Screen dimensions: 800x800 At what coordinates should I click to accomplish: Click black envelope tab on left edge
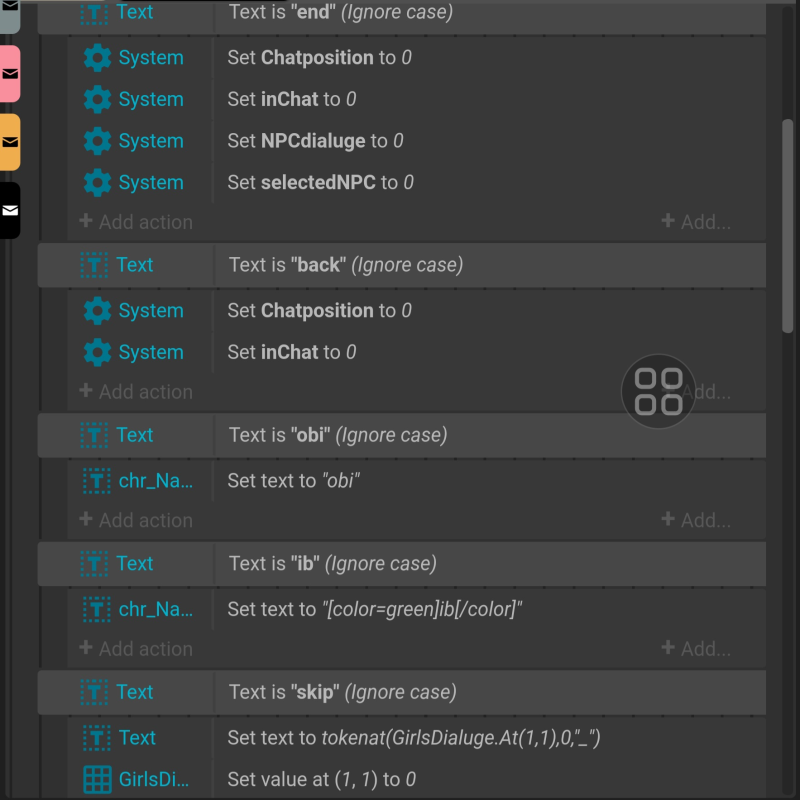10,210
